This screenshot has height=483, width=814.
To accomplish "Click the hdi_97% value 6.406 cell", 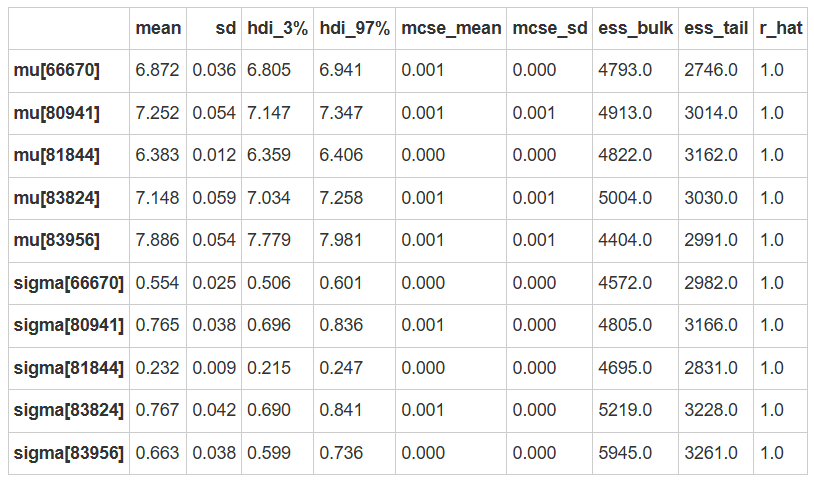I will pyautogui.click(x=341, y=155).
